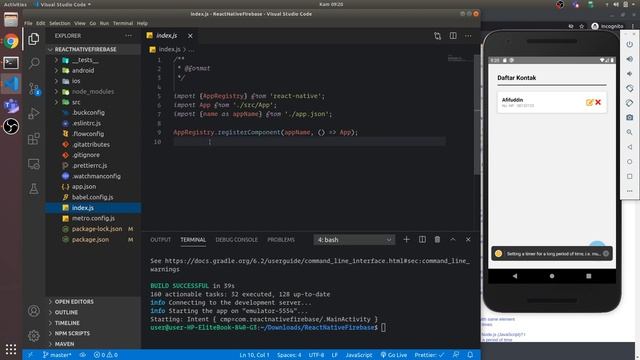Image resolution: width=640 pixels, height=360 pixels.
Task: Click emulator power button
Action: tap(629, 44)
